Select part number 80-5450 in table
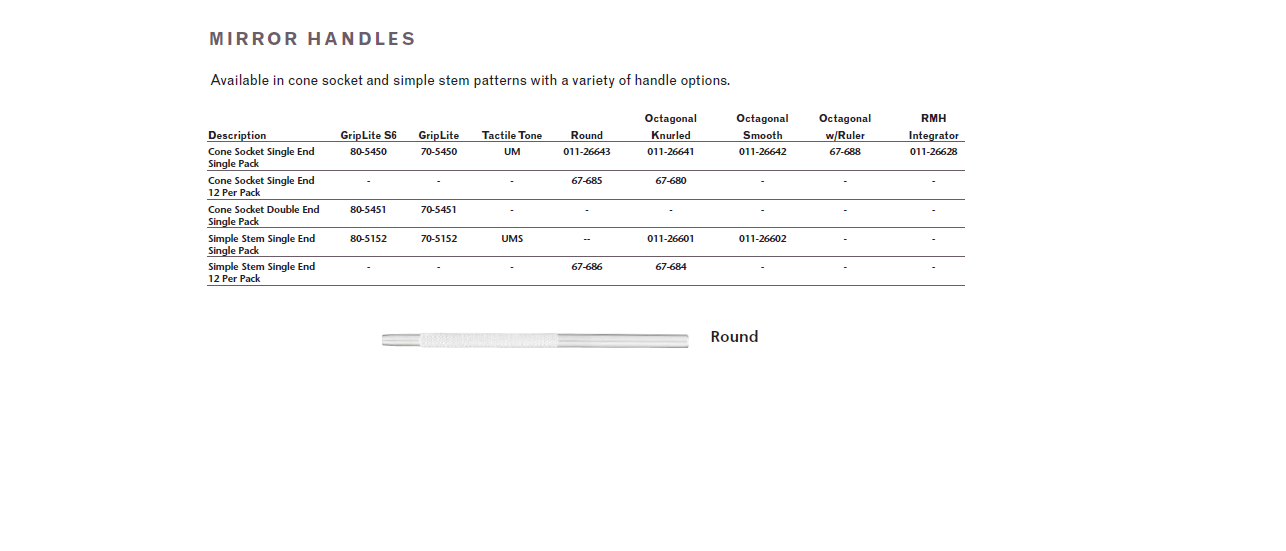This screenshot has height=551, width=1286. [x=368, y=152]
